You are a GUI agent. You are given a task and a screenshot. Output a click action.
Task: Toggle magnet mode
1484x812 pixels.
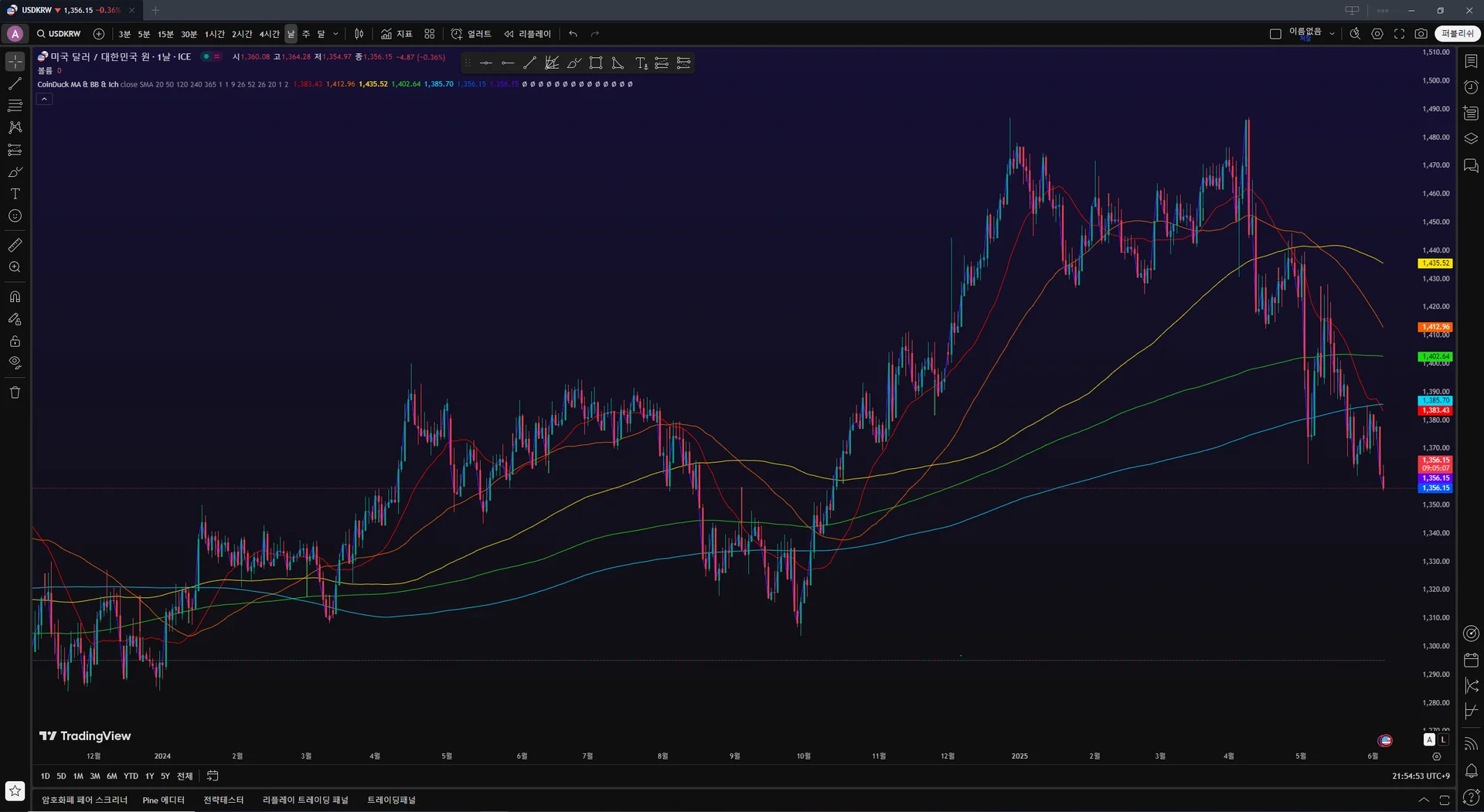tap(15, 297)
